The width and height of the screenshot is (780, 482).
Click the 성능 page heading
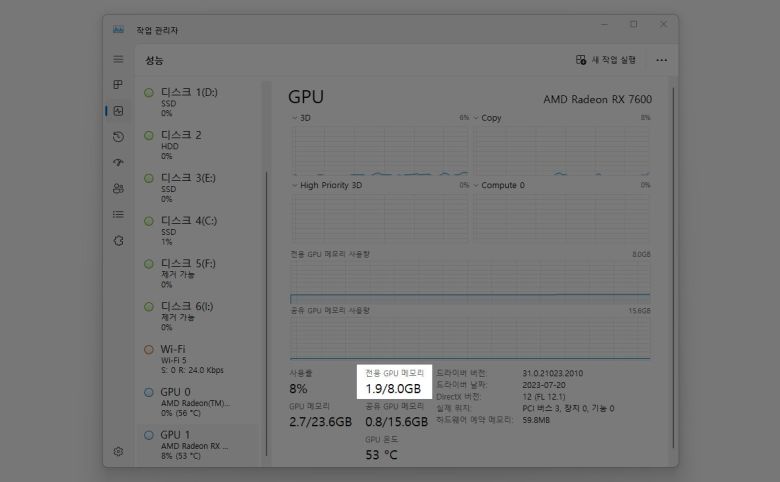coord(154,60)
